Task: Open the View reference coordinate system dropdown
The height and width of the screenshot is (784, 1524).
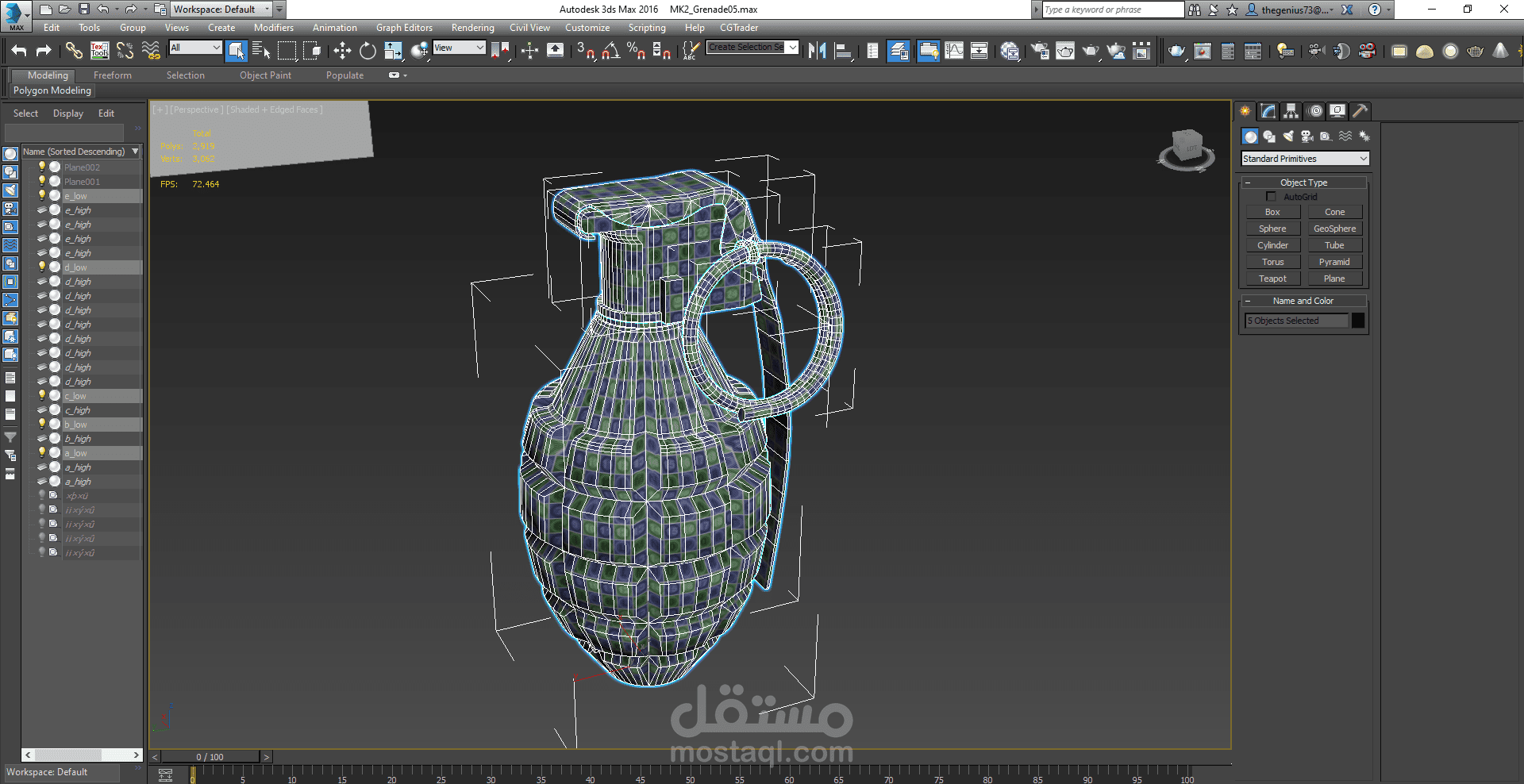Action: tap(459, 48)
